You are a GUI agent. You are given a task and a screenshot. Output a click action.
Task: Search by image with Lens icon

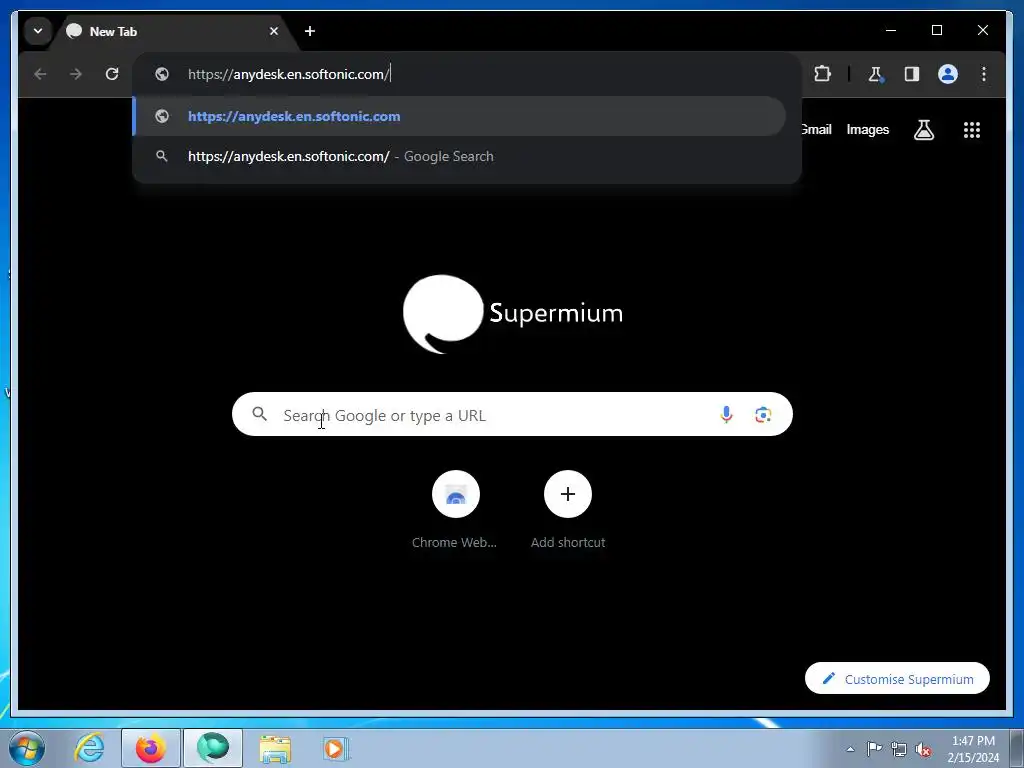pyautogui.click(x=763, y=415)
